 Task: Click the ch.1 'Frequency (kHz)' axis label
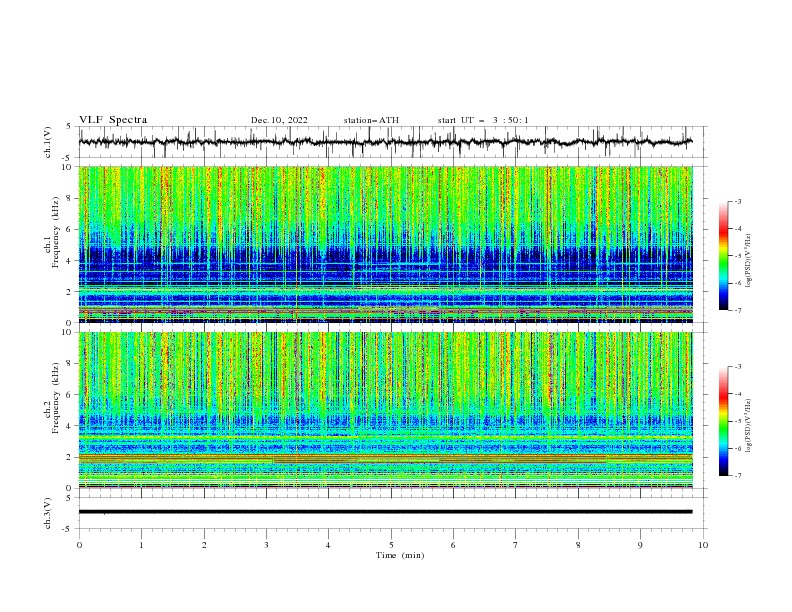[x=55, y=231]
